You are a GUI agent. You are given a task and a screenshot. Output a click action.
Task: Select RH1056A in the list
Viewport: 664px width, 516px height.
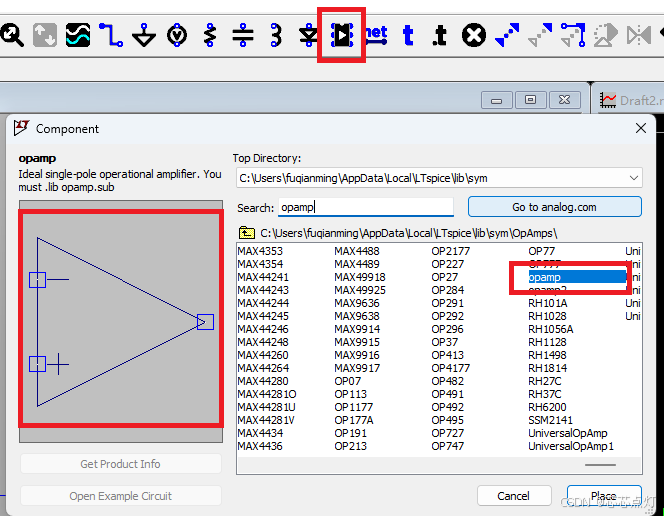[x=551, y=329]
